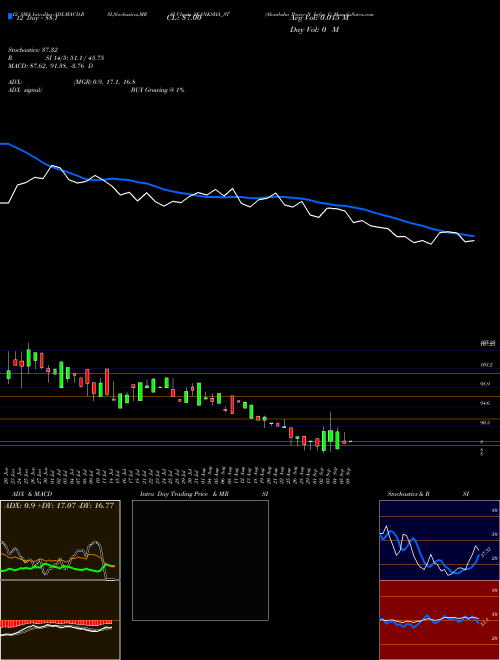Click the 'MACD: 87.62, 91.38, -3.76 D' line
The width and height of the screenshot is (500, 660).
51,66
